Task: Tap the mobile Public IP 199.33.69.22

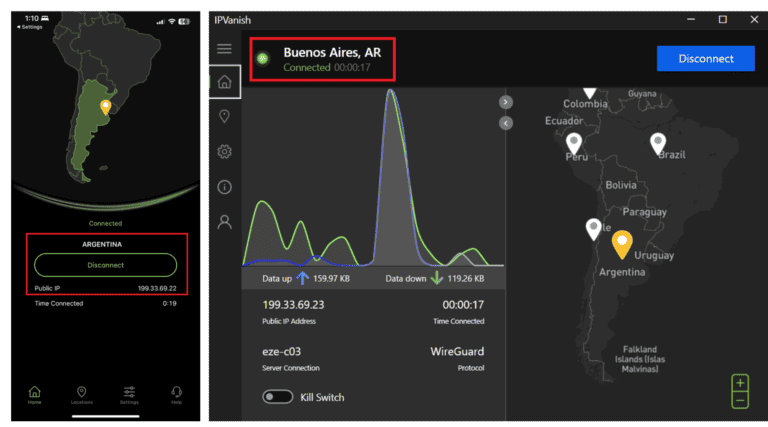Action: pos(105,288)
